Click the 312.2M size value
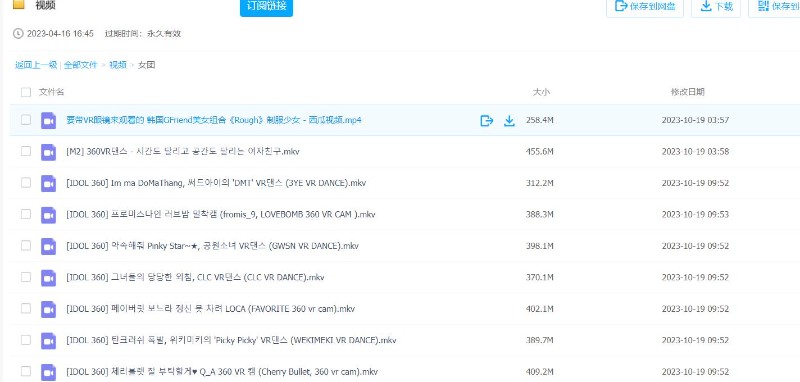The height and width of the screenshot is (382, 800). tap(540, 183)
